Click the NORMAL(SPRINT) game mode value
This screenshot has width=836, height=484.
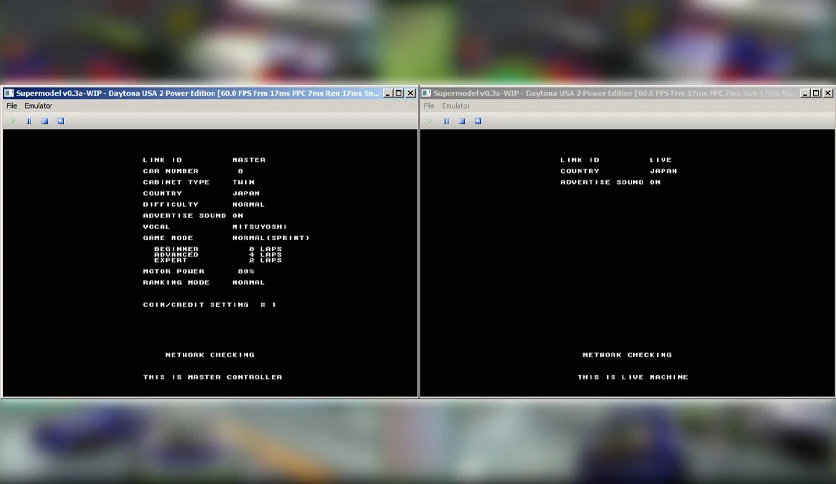tap(271, 238)
